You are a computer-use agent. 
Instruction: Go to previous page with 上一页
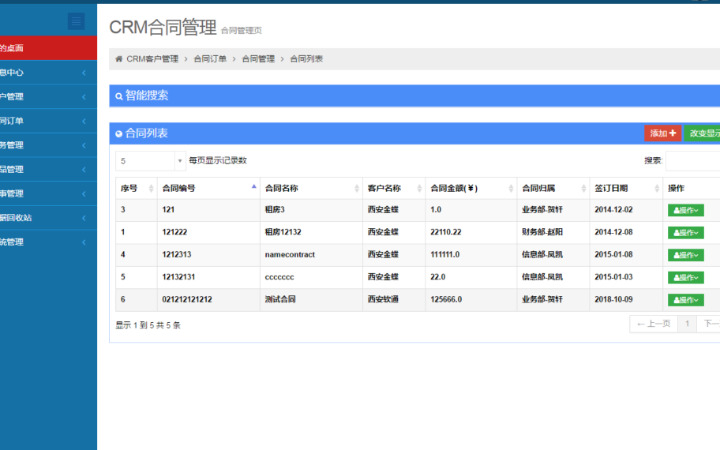[653, 324]
